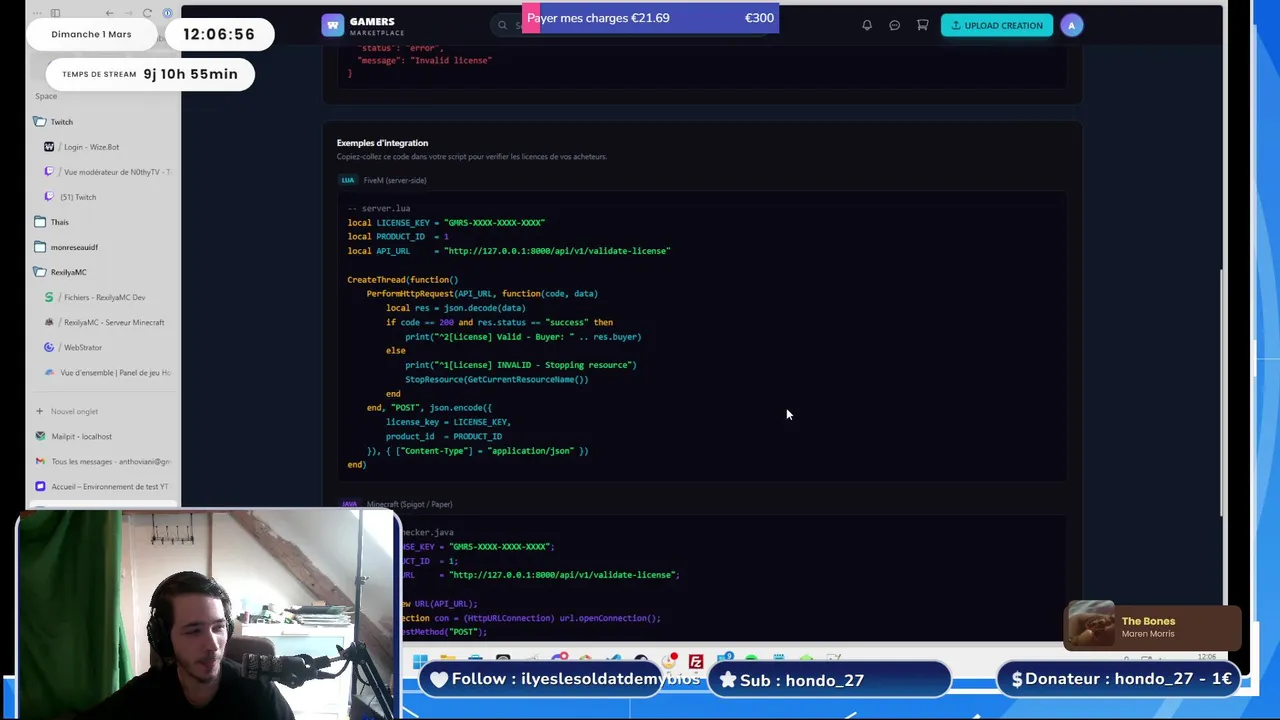Click the browser reload icon
Image resolution: width=1280 pixels, height=720 pixels.
tap(147, 13)
